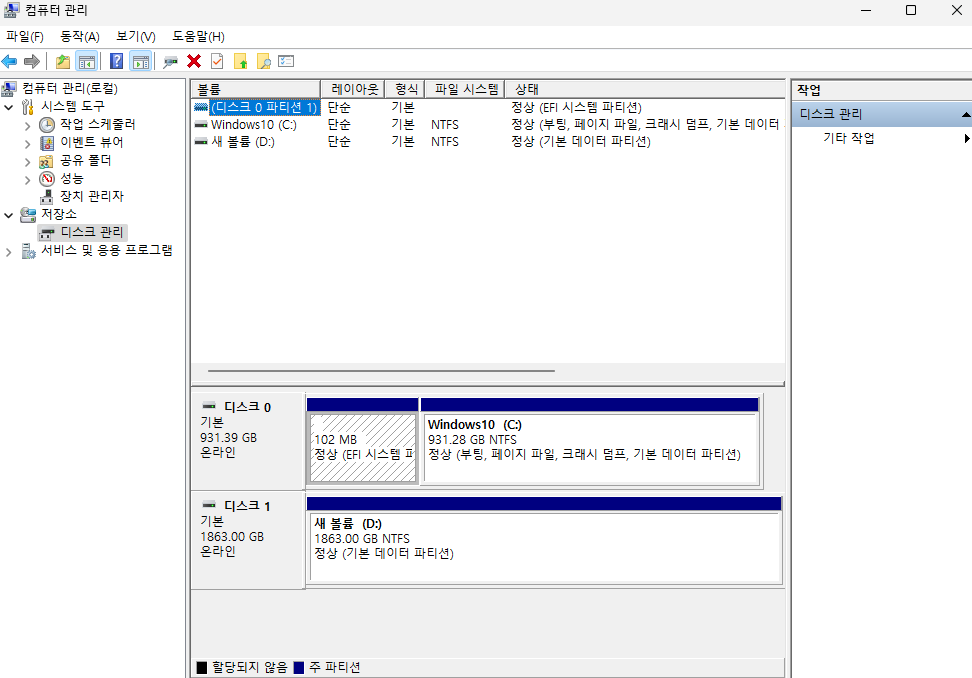
Task: Click the Up one level folder icon
Action: (63, 61)
